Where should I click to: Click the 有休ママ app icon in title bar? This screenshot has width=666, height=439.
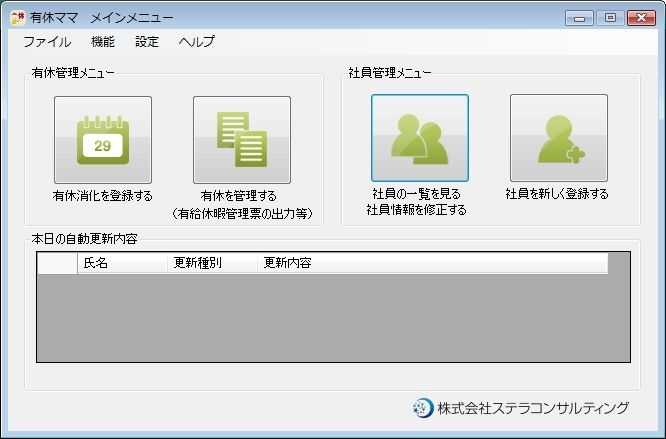click(x=17, y=18)
